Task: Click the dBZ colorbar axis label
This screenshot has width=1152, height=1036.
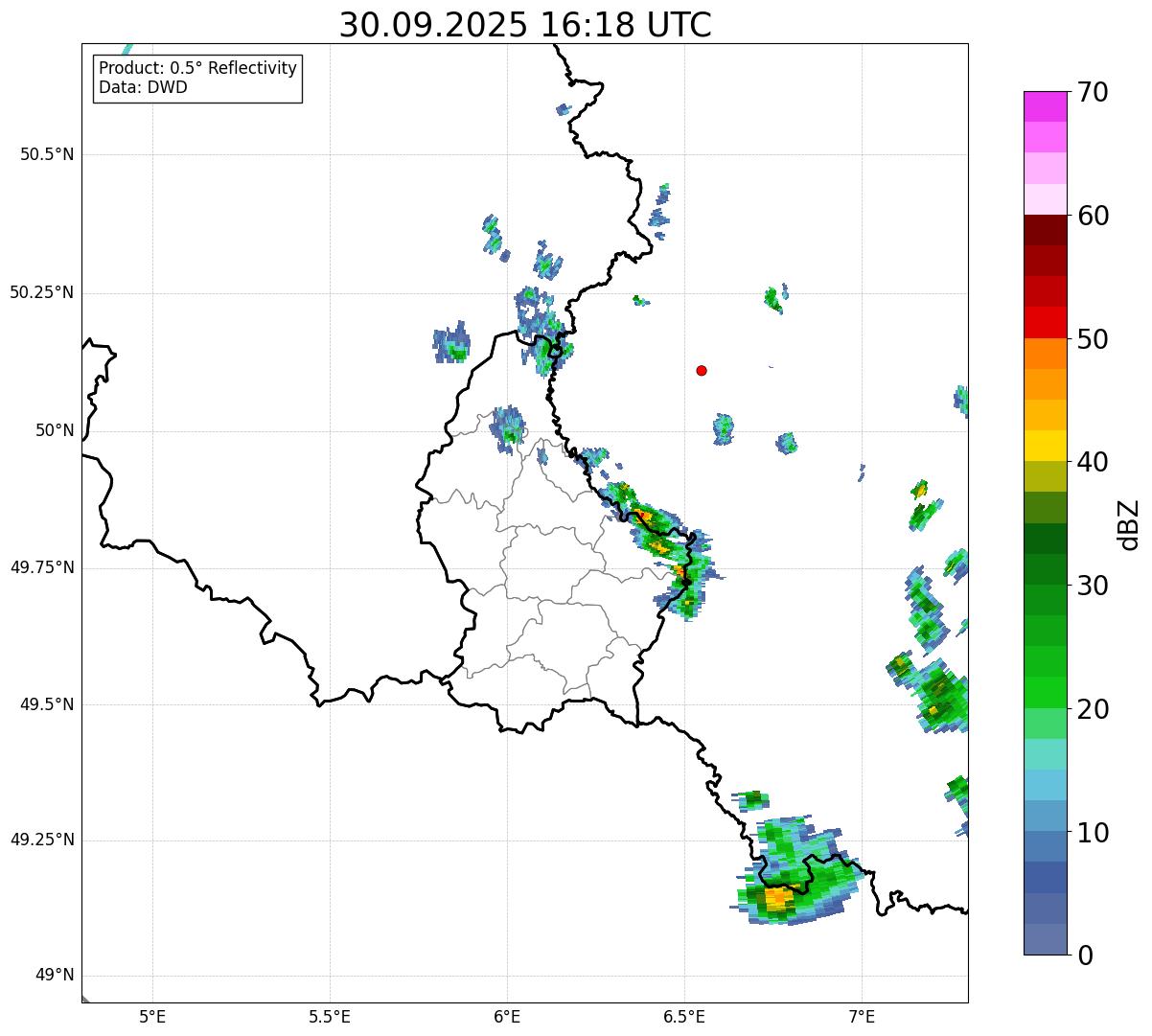Action: point(1129,524)
